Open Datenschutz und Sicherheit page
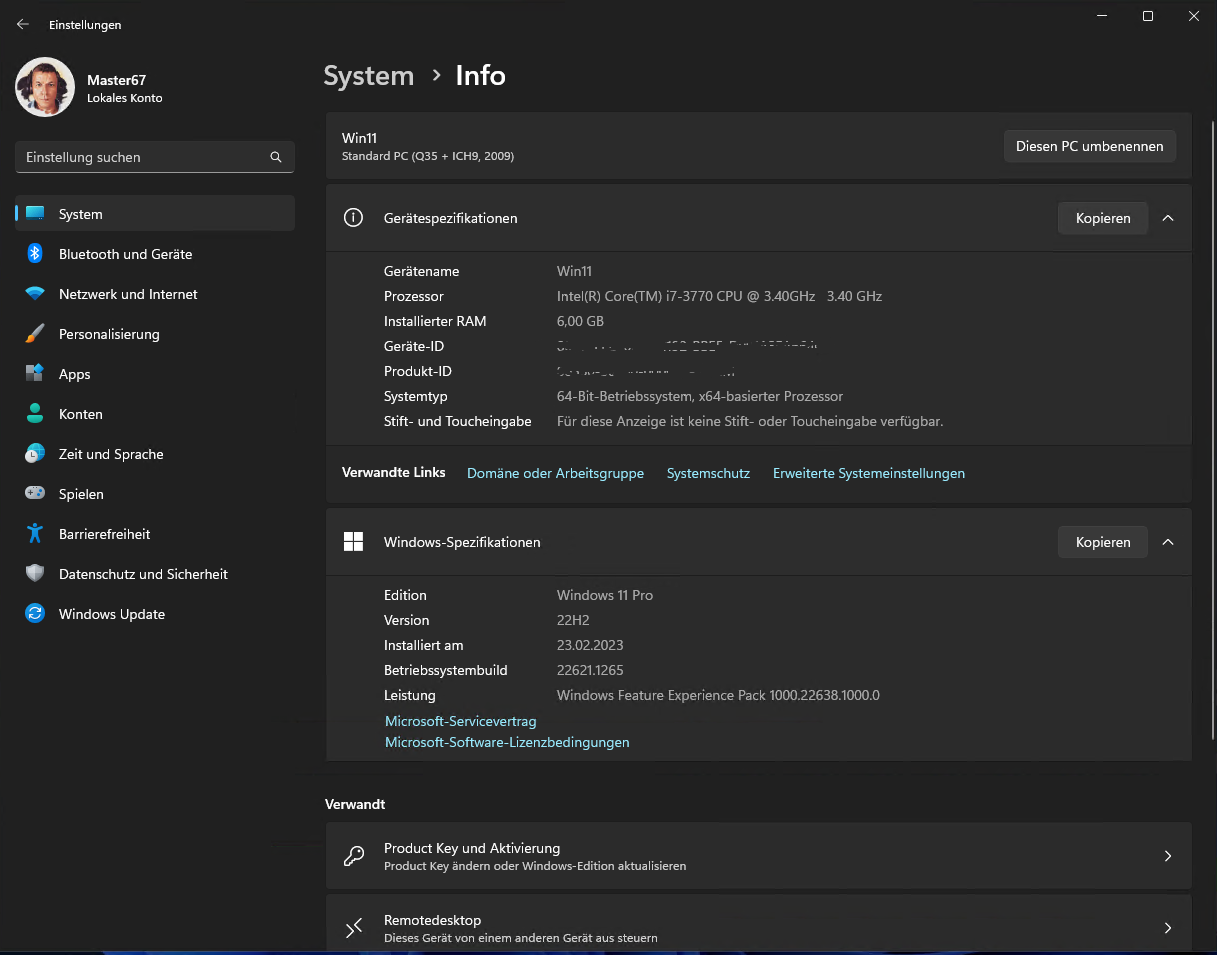The image size is (1217, 955). point(155,574)
